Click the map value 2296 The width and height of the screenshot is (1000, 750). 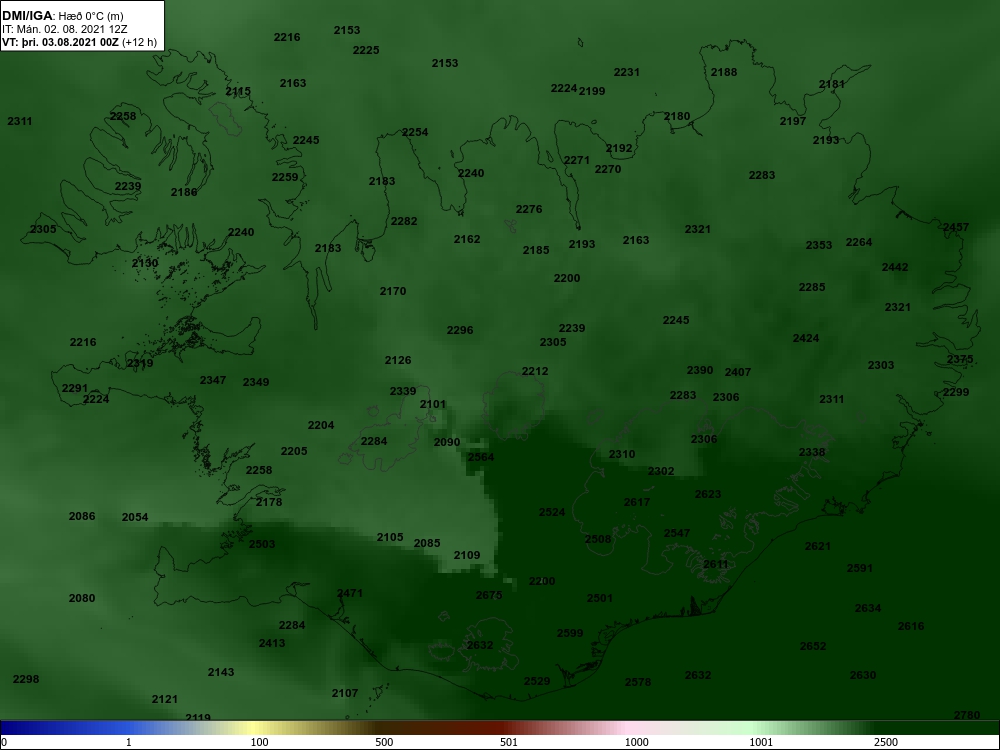coord(460,330)
